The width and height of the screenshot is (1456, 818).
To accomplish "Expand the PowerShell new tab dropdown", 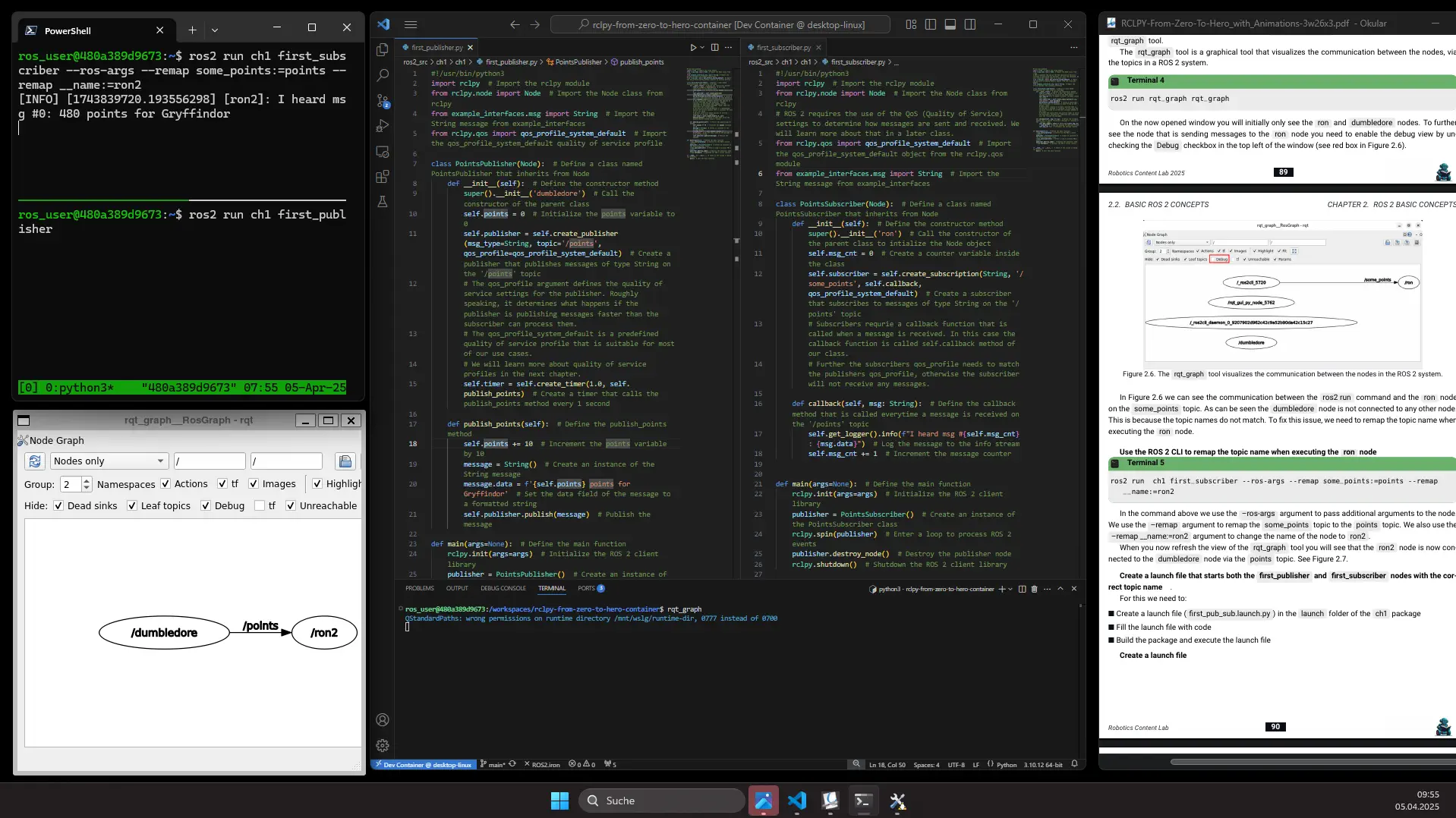I will click(215, 30).
